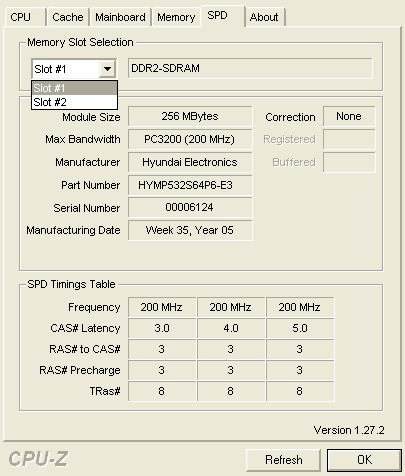
Task: Click the RAS# to CAS# label
Action: [x=85, y=349]
